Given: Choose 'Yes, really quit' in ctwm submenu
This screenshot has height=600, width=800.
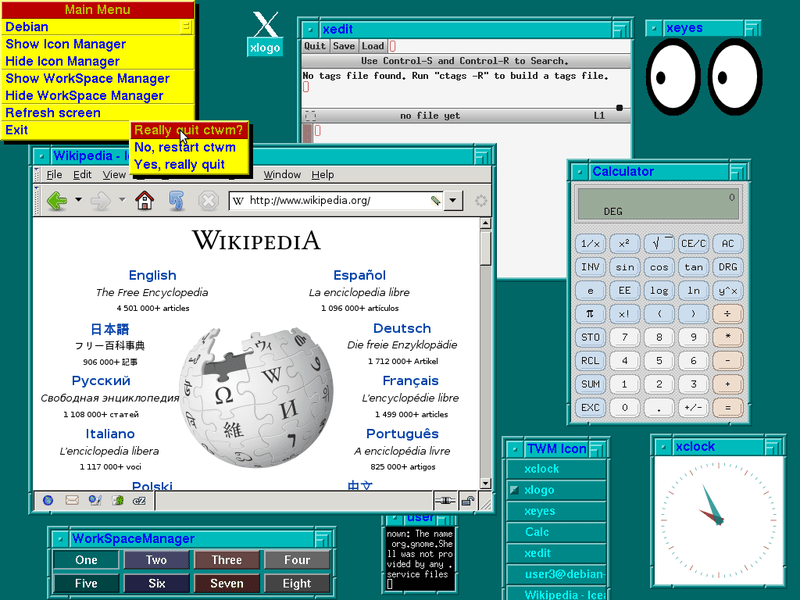Looking at the screenshot, I should pyautogui.click(x=189, y=165).
